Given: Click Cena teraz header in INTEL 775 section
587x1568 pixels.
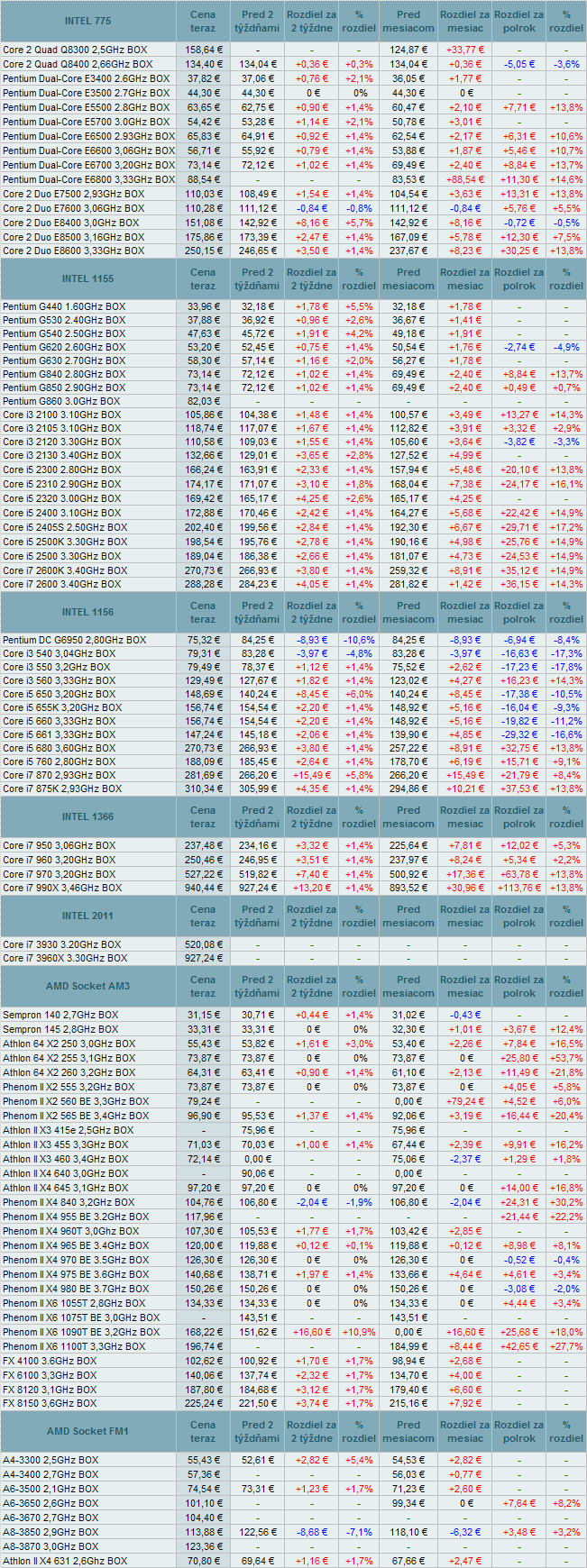Looking at the screenshot, I should tap(203, 21).
